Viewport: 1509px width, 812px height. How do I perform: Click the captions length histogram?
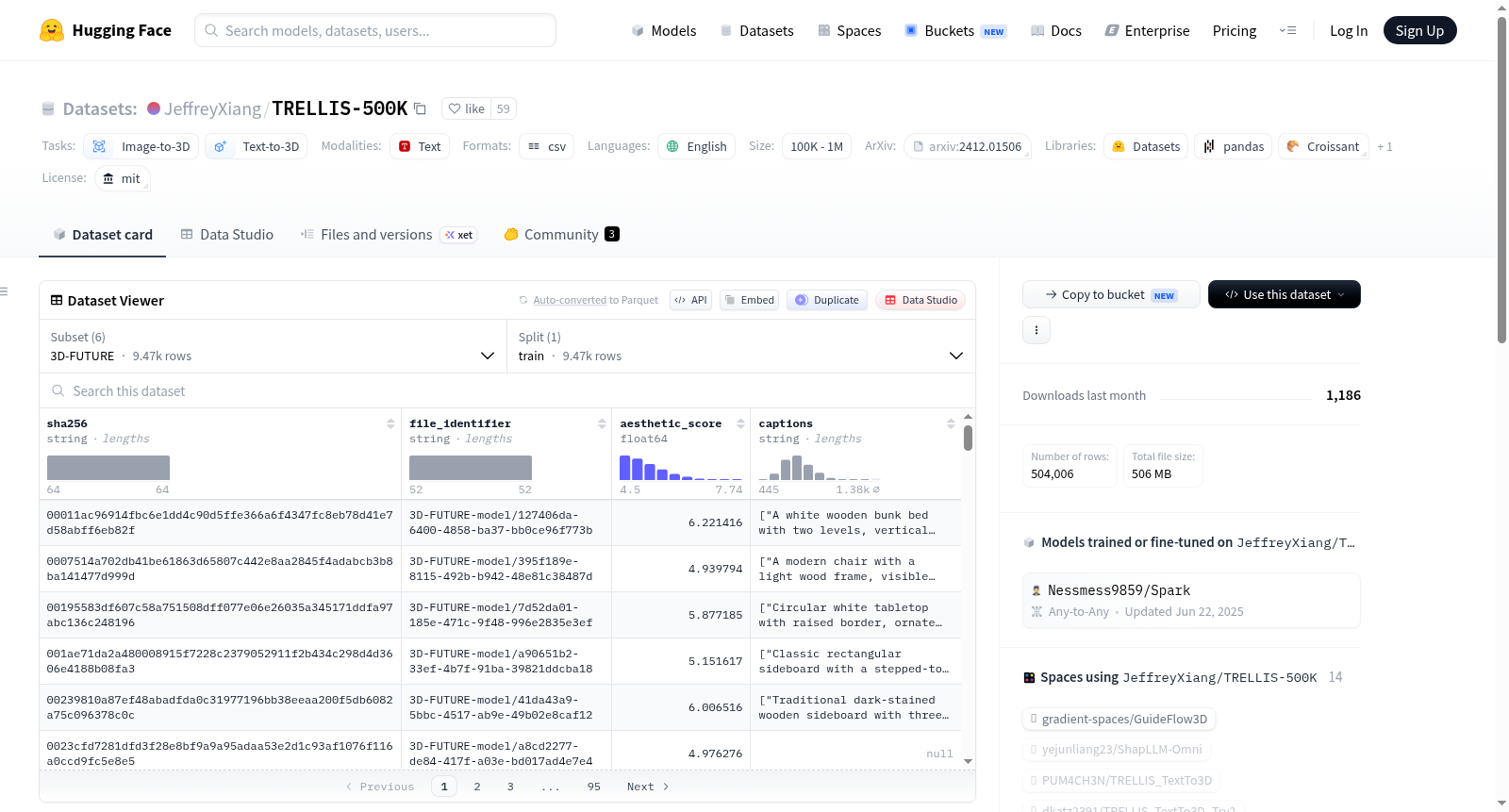[x=820, y=468]
